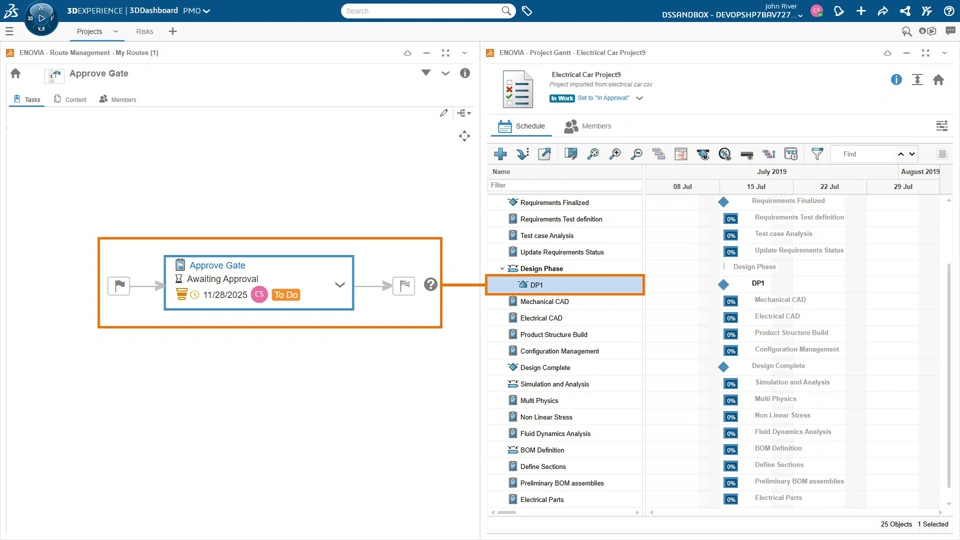Open the hamburger menu at the left
Viewport: 960px width, 540px height.
[x=9, y=31]
